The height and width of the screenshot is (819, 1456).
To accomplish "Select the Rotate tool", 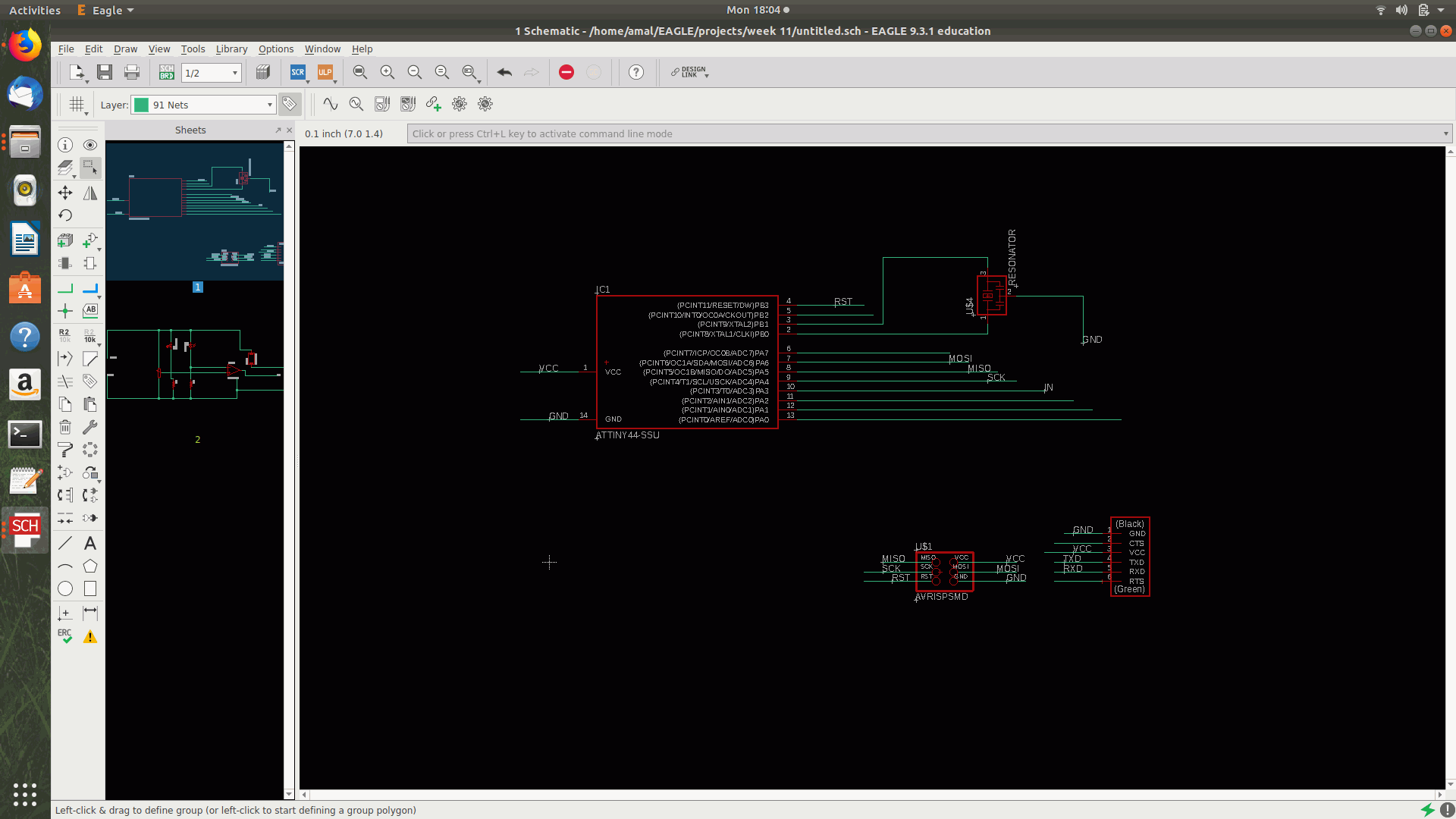I will [65, 215].
